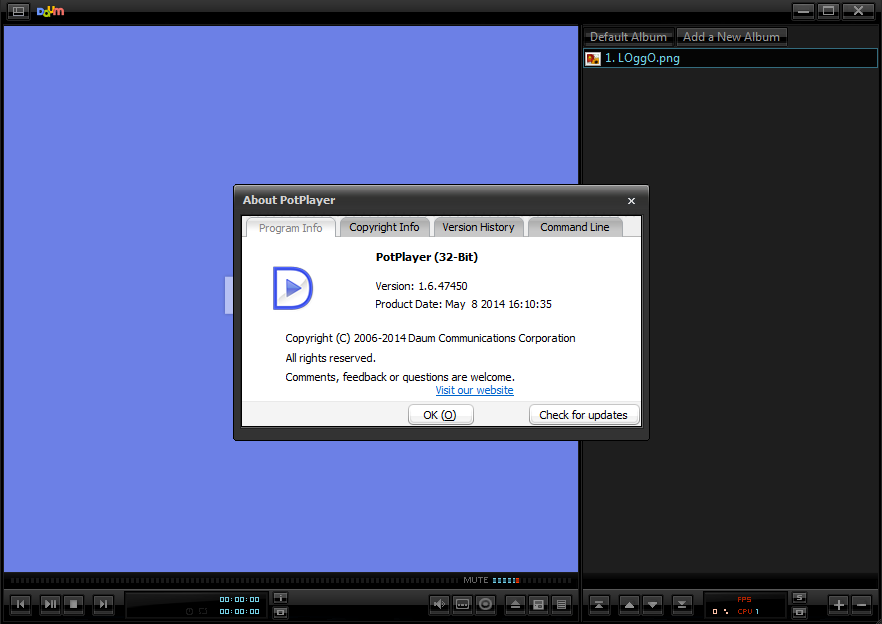Close the About PotPlayer dialog
882x624 pixels.
click(x=631, y=201)
